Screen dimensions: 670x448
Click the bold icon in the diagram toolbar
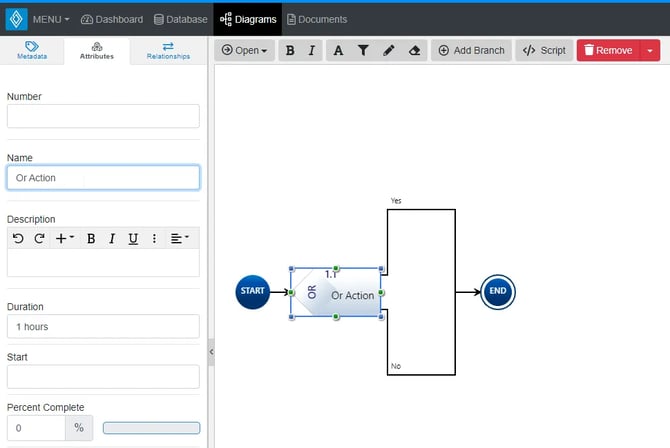click(290, 50)
